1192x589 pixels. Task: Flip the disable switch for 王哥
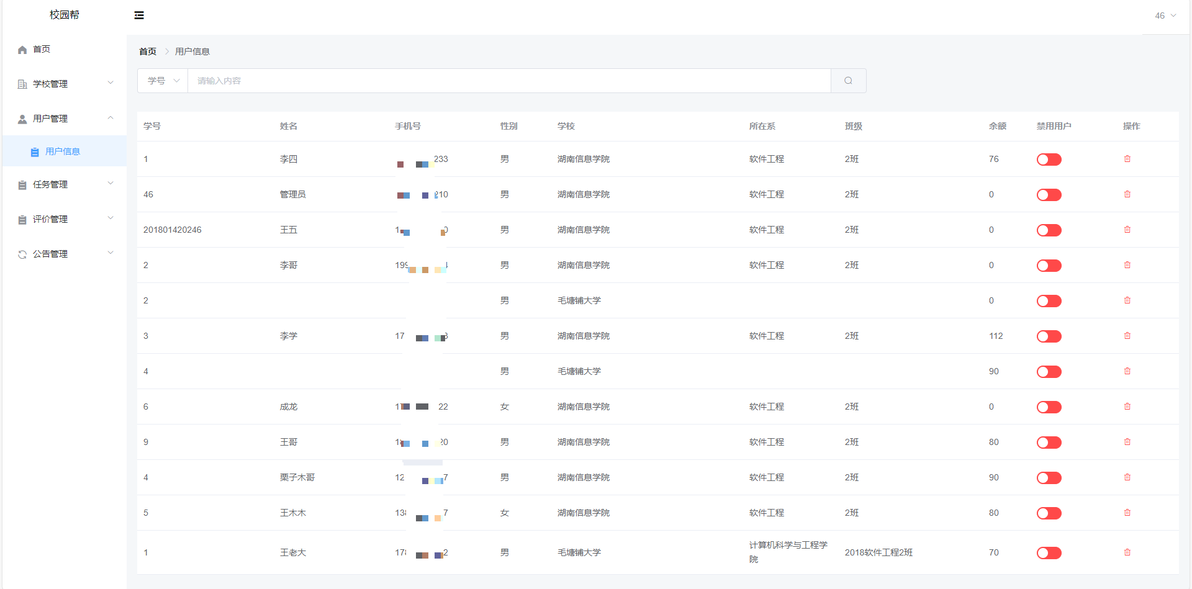coord(1049,442)
